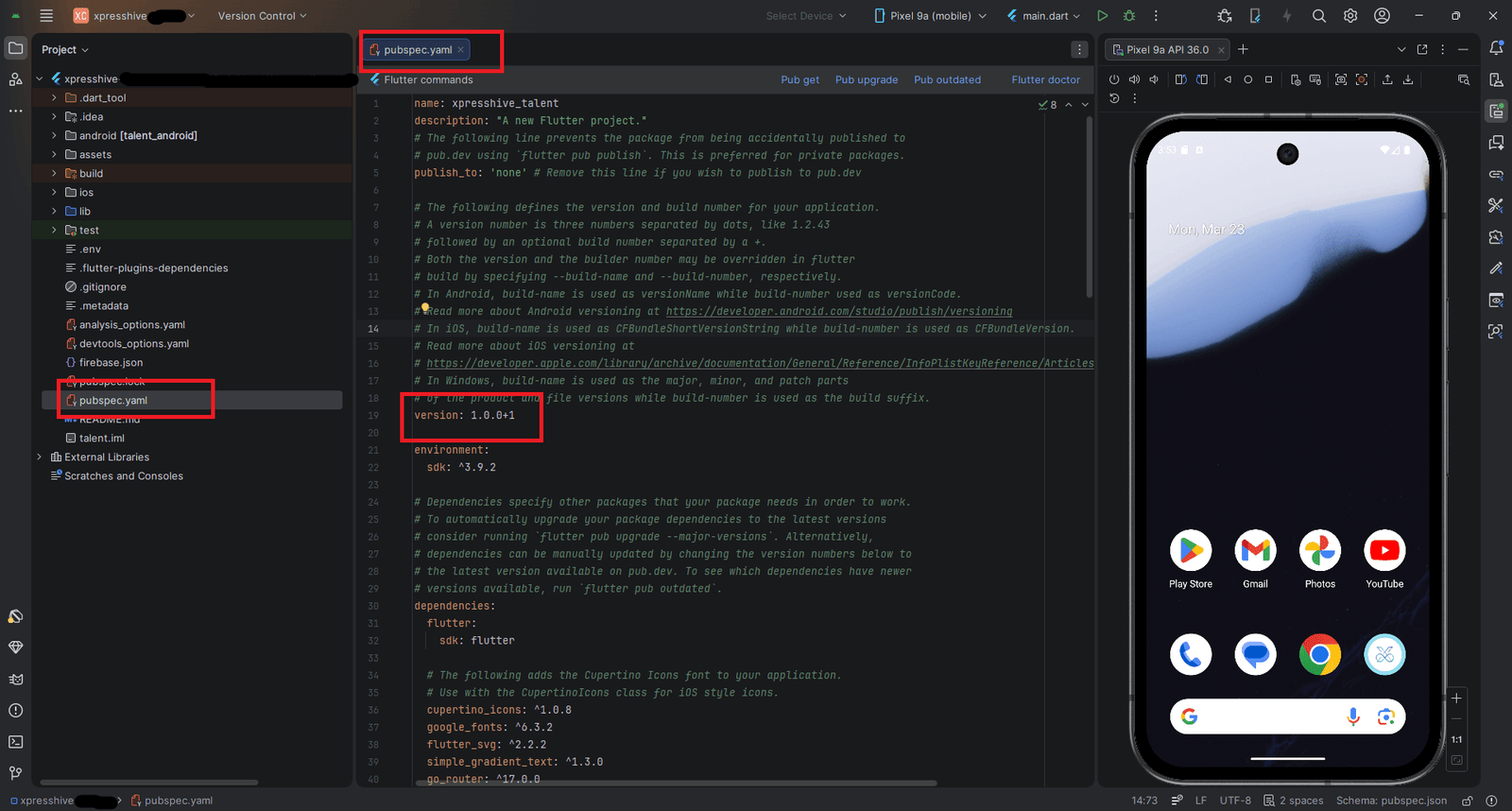The height and width of the screenshot is (811, 1512).
Task: Open the Project view dropdown
Action: (x=65, y=49)
